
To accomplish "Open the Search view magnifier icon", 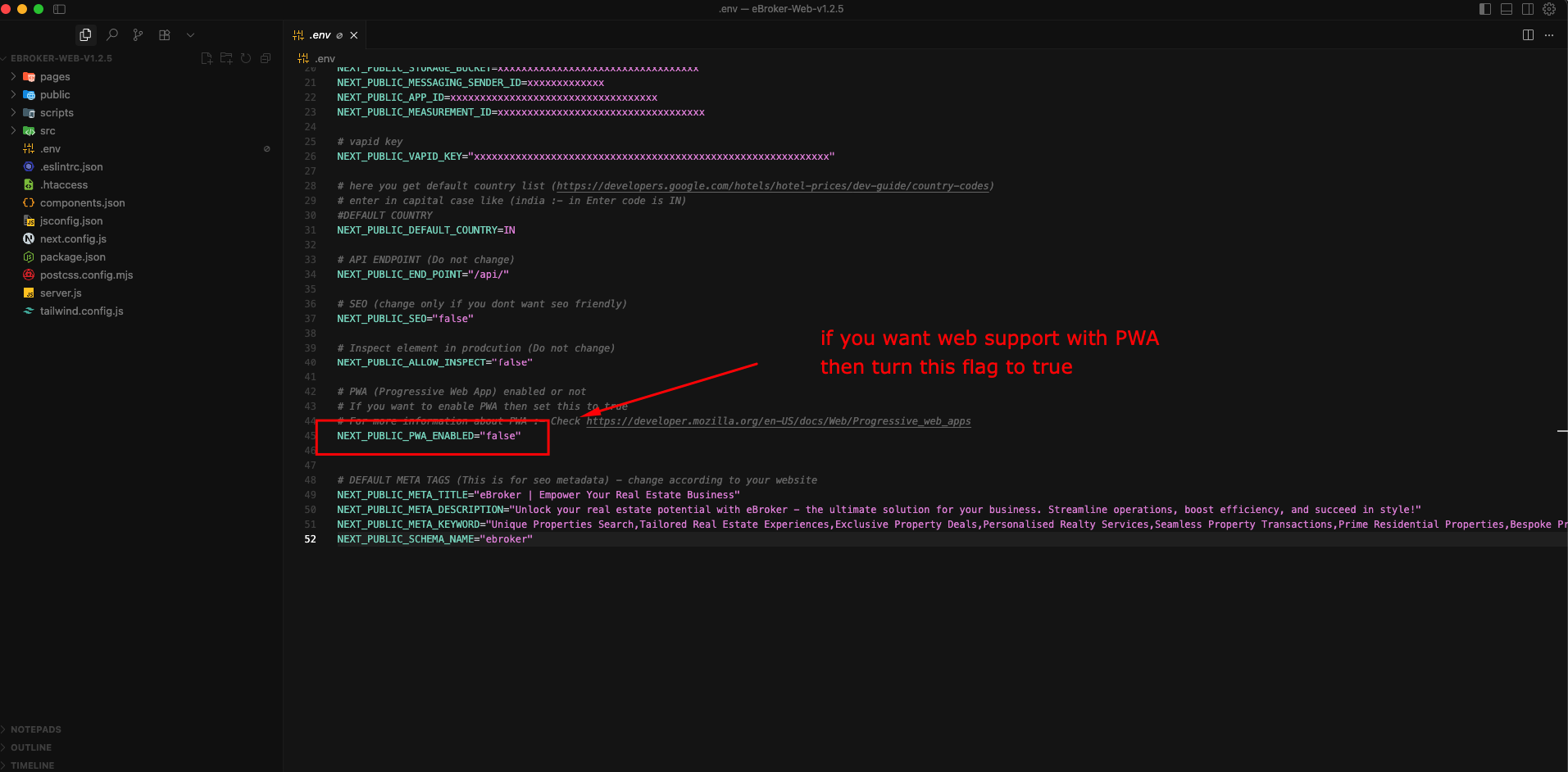I will (112, 35).
